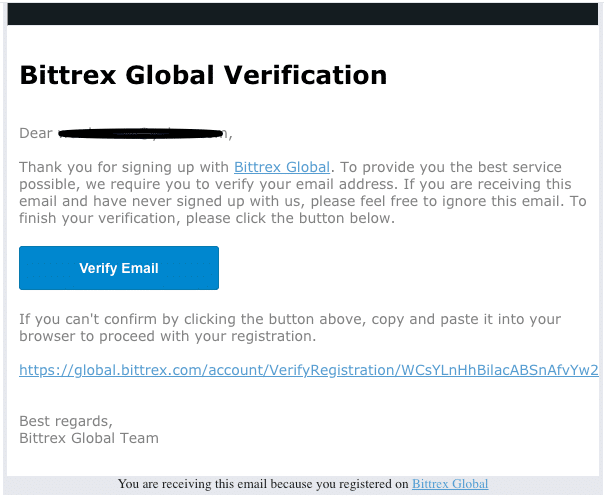Image resolution: width=604 pixels, height=497 pixels.
Task: Follow the Bittrex Global link in footer
Action: (450, 484)
